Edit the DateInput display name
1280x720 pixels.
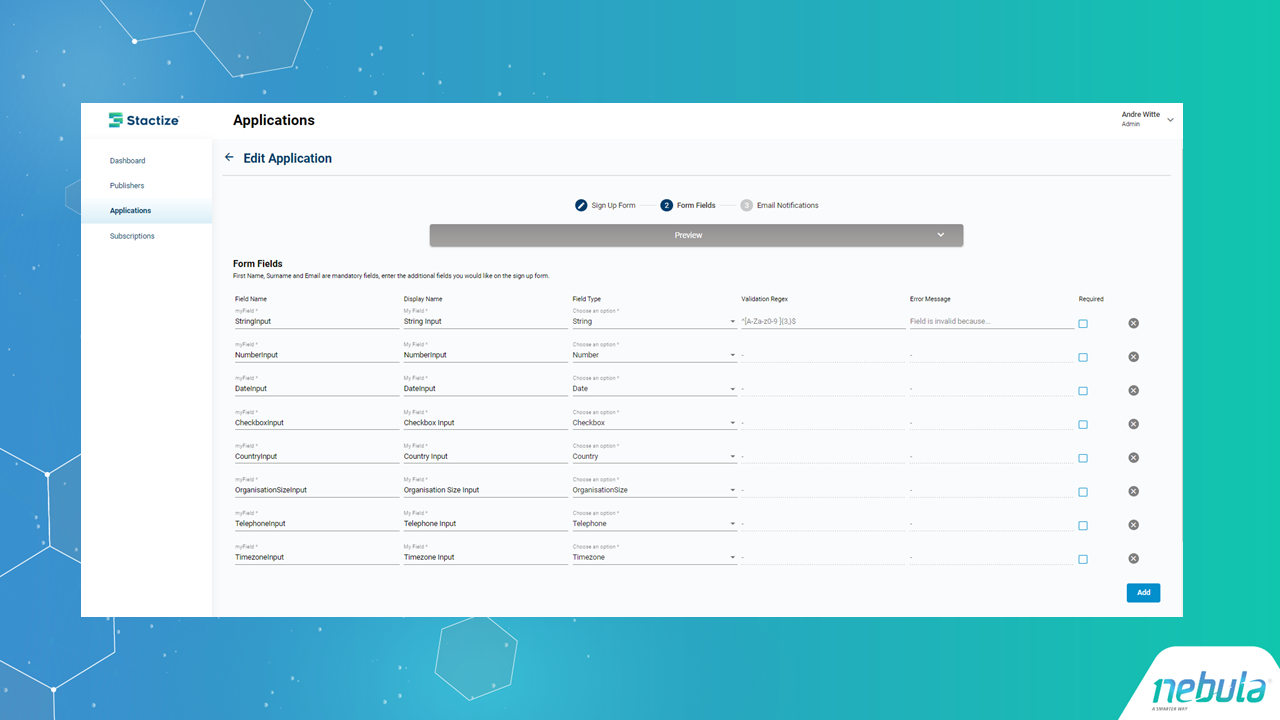(485, 388)
